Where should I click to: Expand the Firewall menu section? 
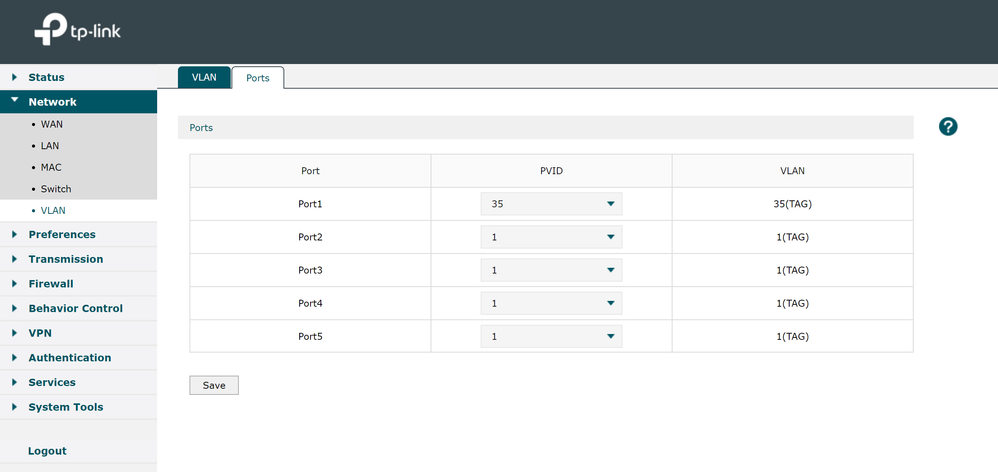point(51,284)
